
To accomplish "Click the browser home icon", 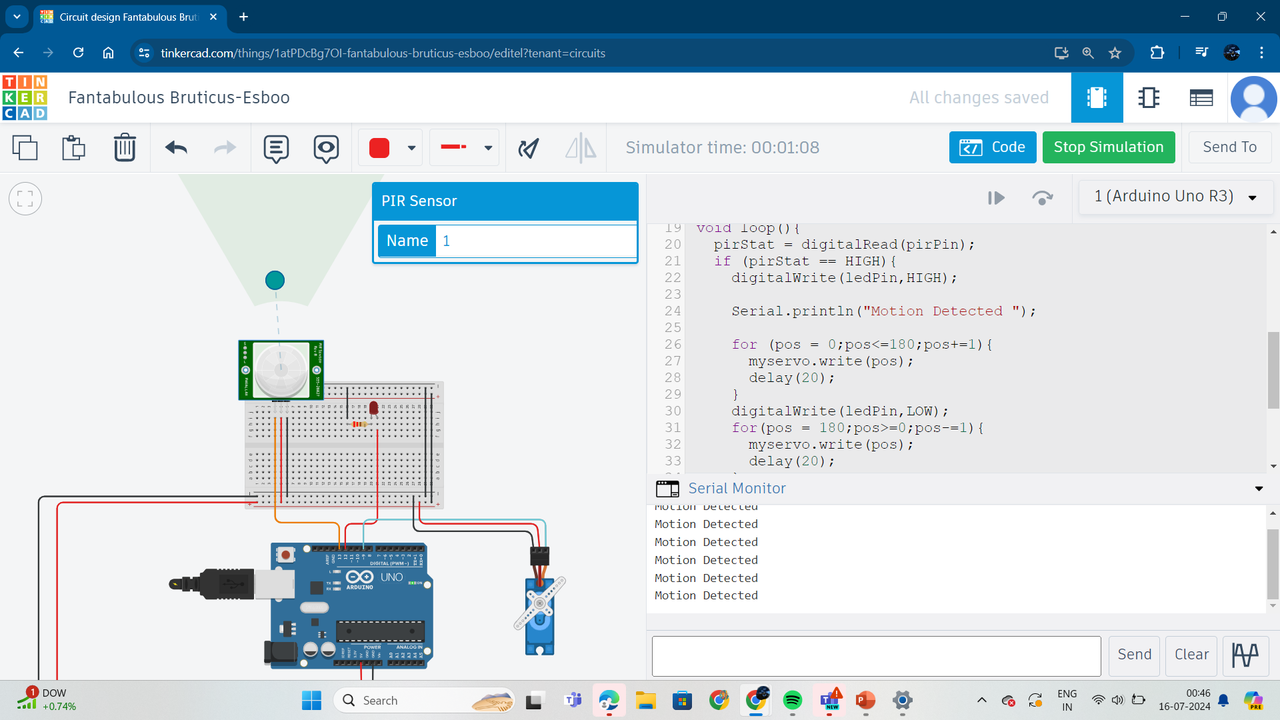I will (x=108, y=53).
